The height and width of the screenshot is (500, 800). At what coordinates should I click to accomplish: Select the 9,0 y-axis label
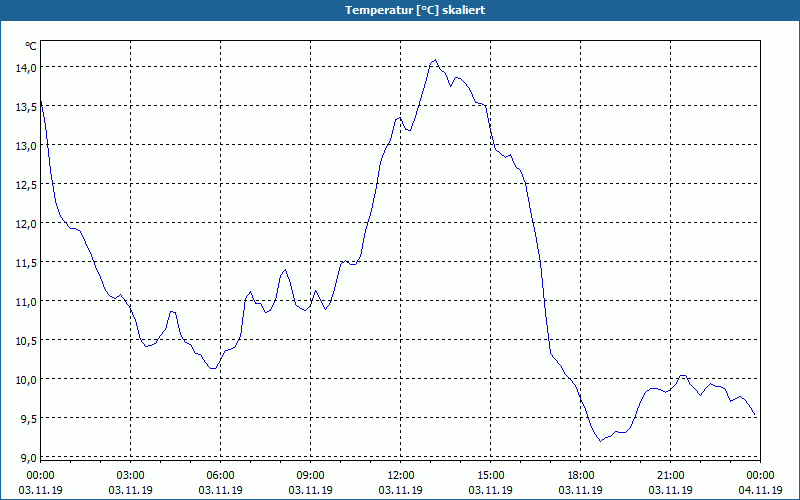coord(28,458)
